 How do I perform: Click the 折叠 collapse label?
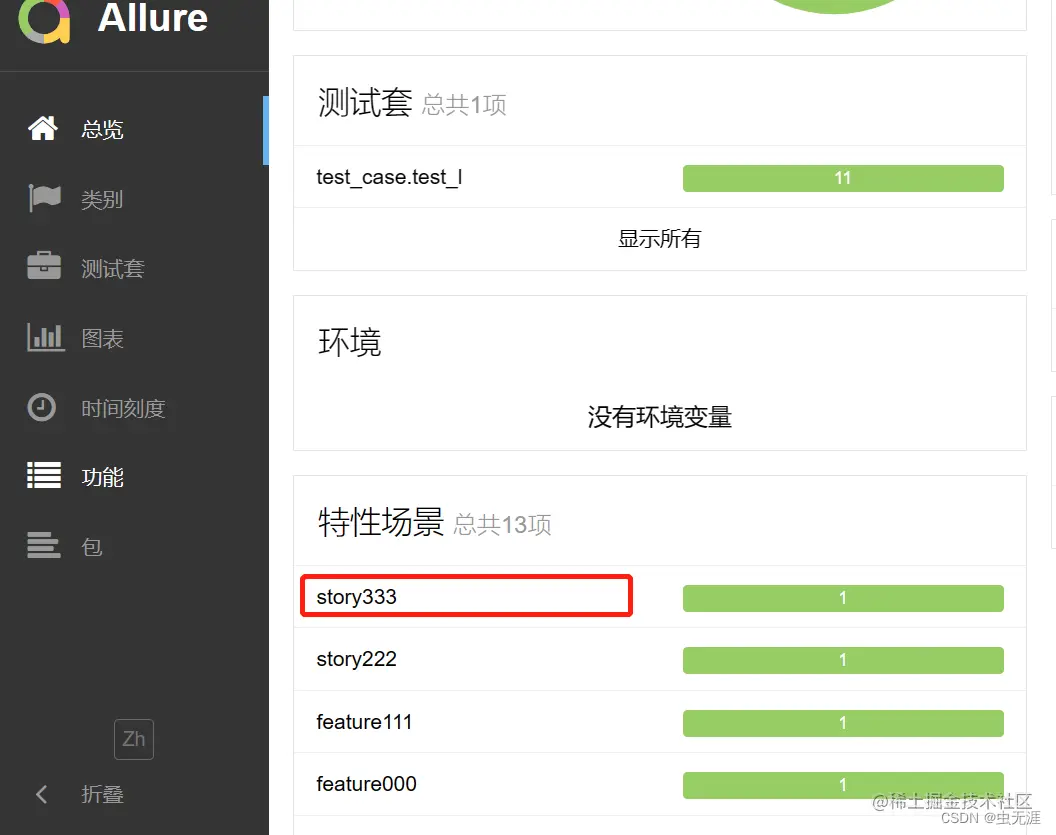(102, 795)
